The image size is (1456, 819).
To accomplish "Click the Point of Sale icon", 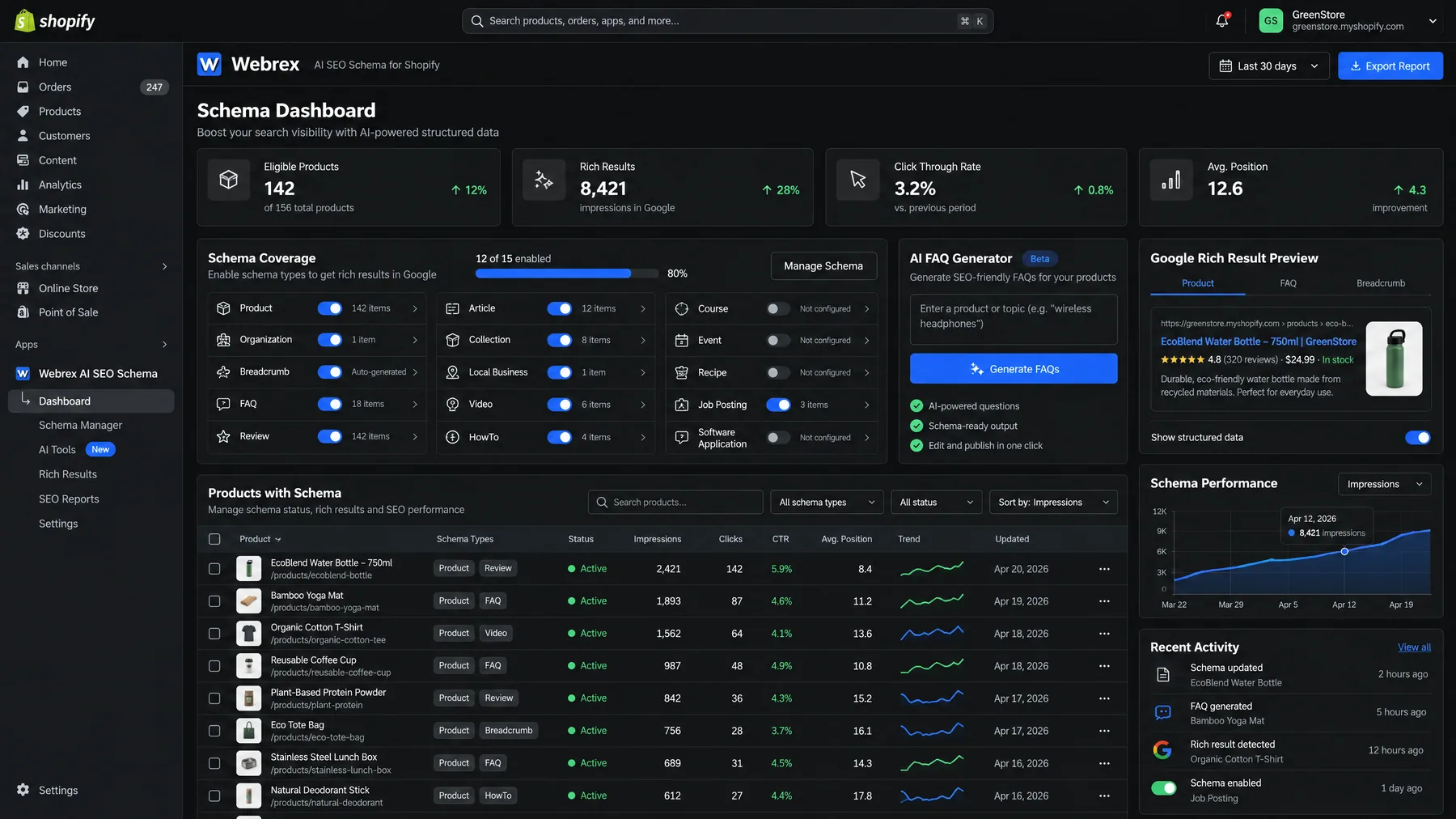I will 23,312.
